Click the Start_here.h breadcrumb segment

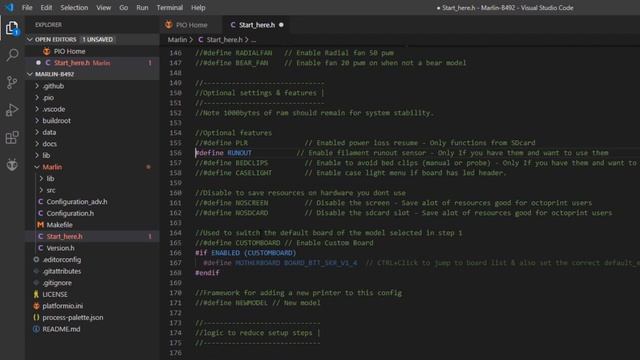click(224, 40)
